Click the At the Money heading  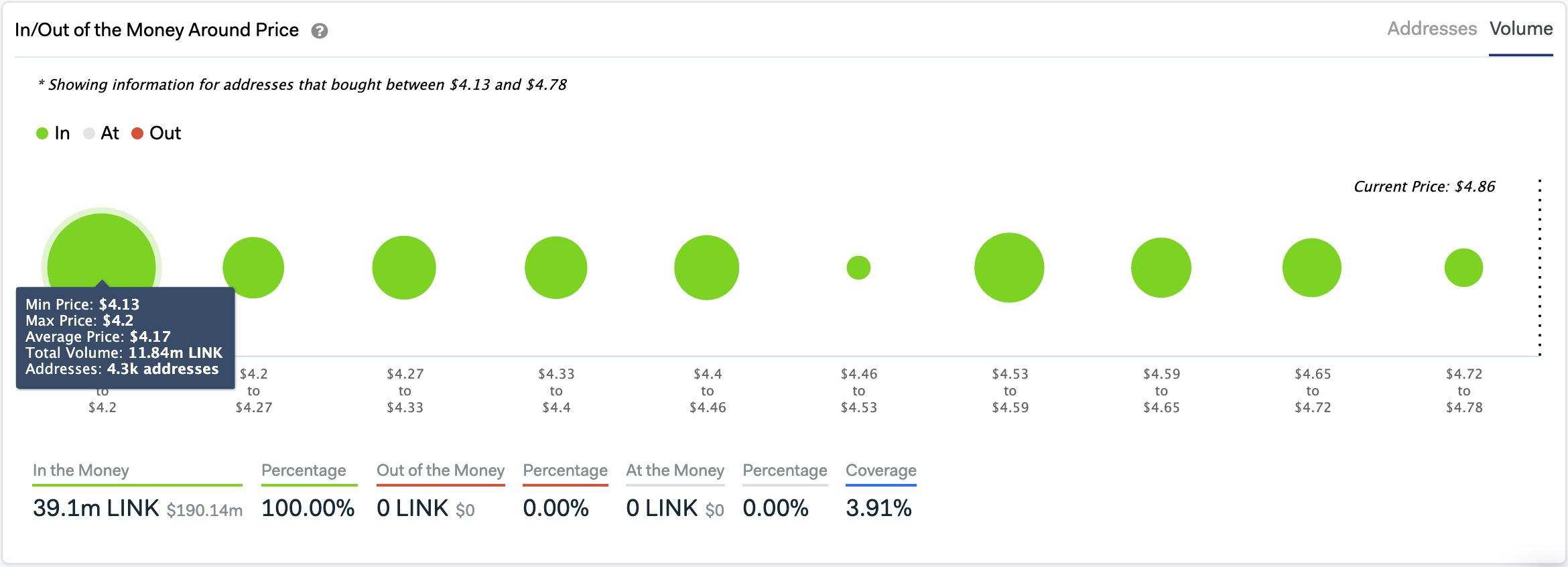coord(675,470)
